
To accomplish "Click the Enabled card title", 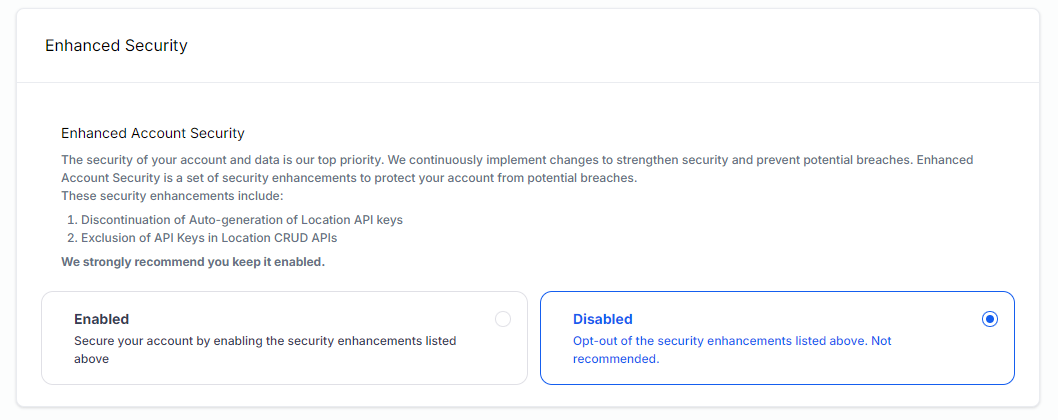I will [x=101, y=319].
